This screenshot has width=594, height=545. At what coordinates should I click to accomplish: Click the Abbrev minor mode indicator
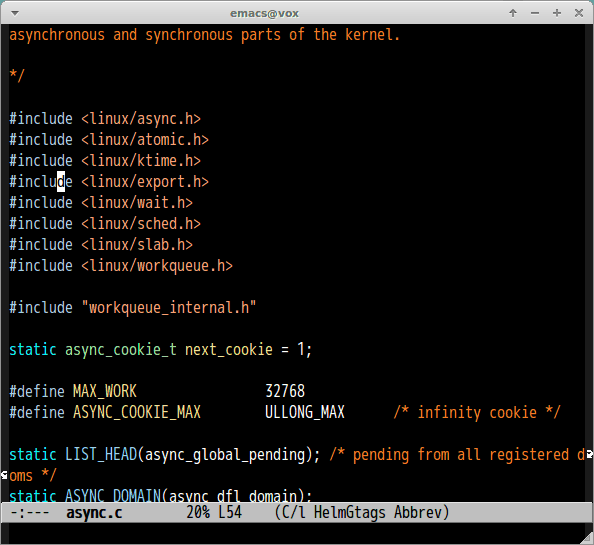(x=418, y=513)
